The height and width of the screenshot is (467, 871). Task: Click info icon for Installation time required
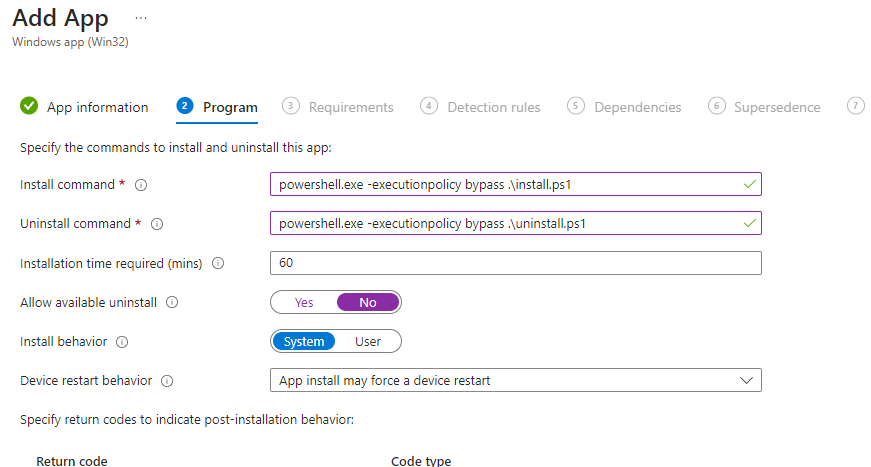[x=218, y=264]
